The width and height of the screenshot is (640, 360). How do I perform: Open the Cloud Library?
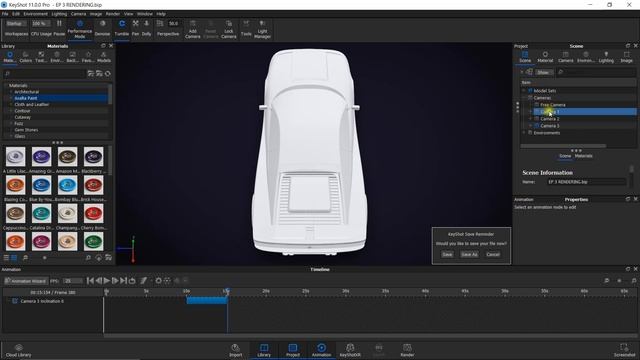(18, 350)
